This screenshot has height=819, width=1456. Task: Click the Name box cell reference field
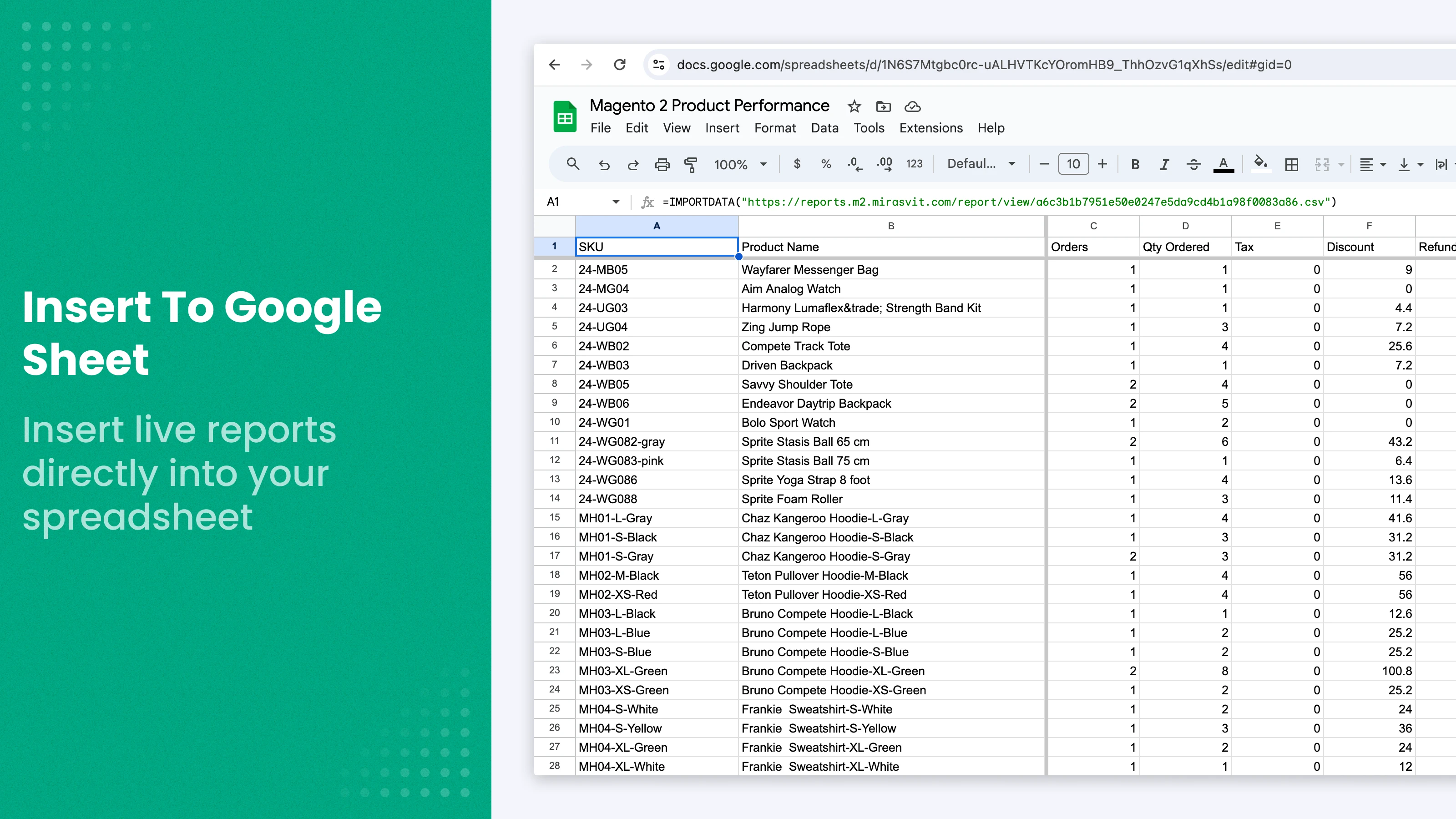point(571,202)
